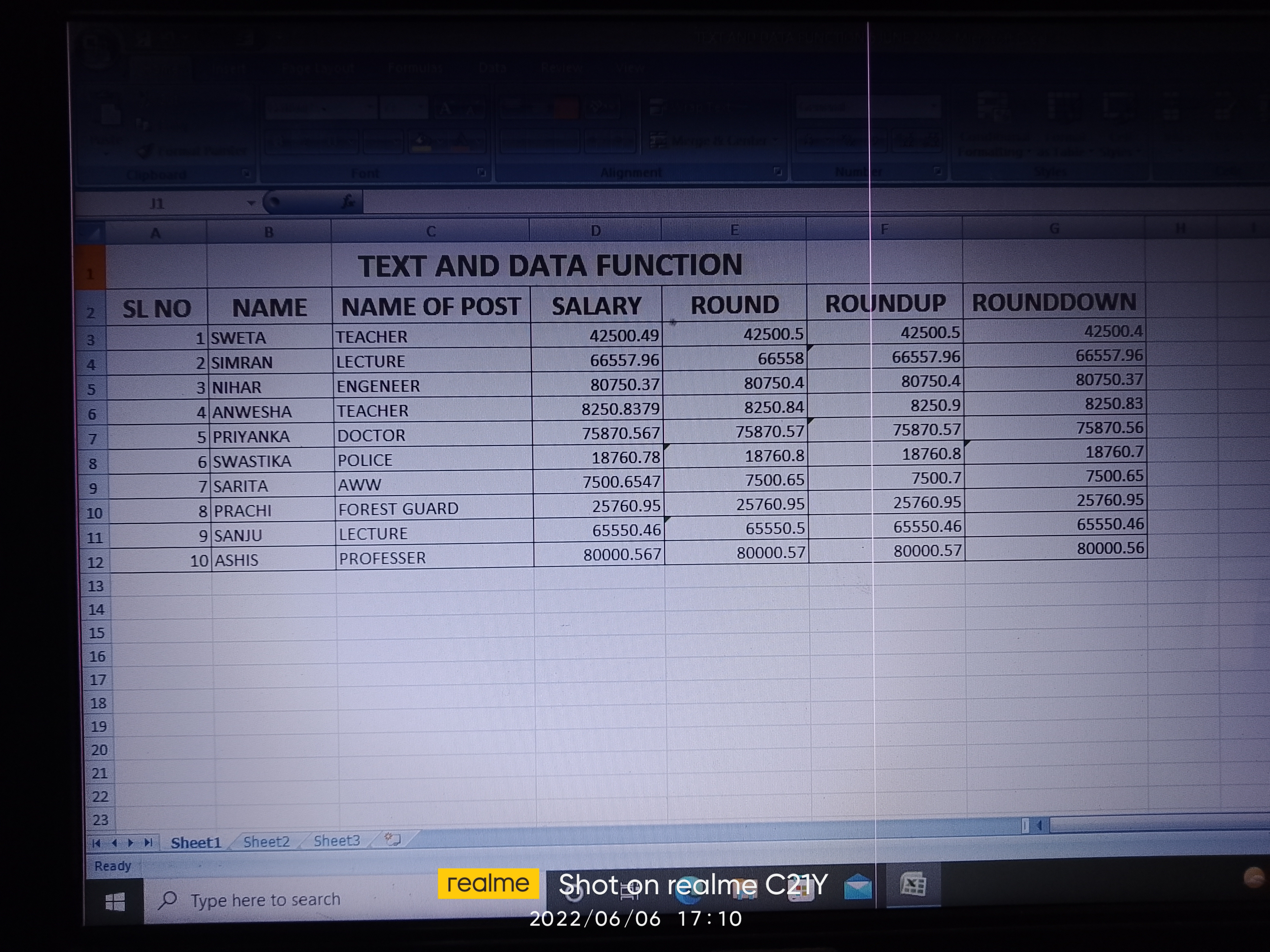Click the Type here to search box

265,899
